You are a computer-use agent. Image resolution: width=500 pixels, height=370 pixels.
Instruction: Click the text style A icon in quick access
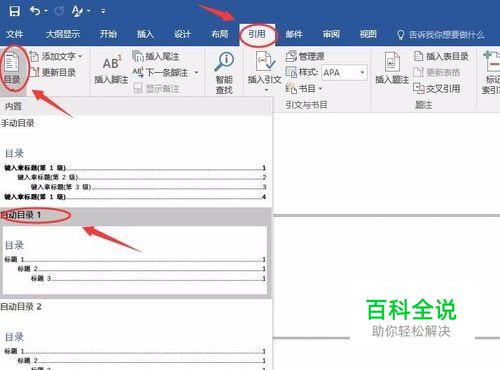[77, 11]
